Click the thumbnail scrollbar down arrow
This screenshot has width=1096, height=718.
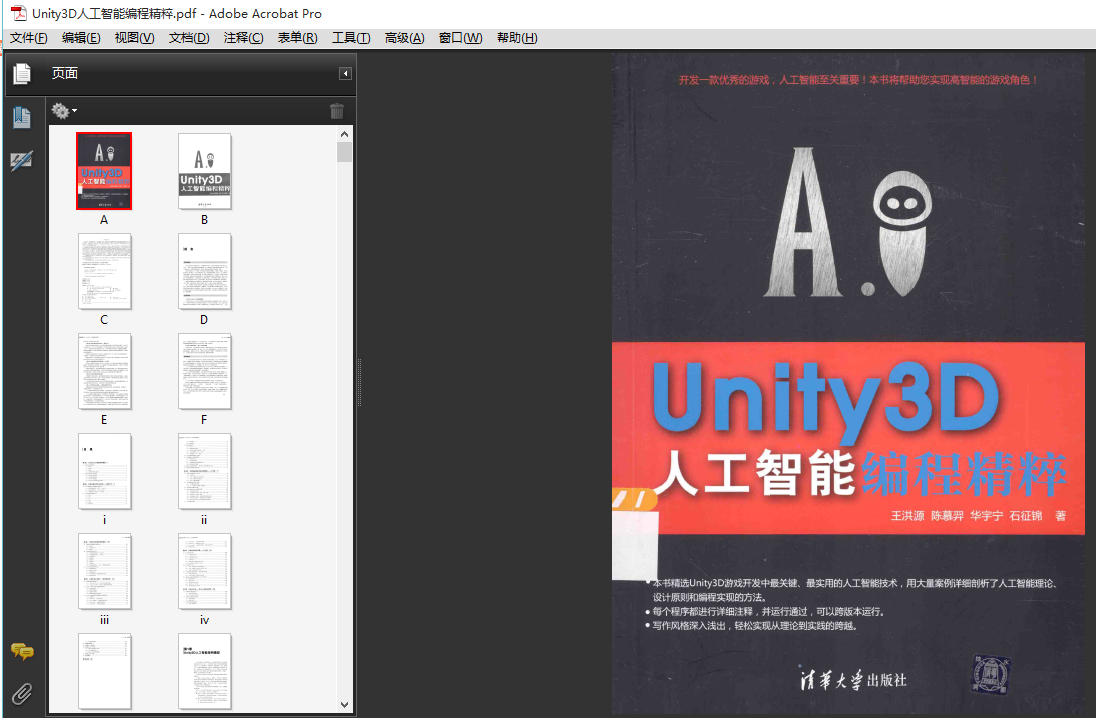(x=344, y=705)
